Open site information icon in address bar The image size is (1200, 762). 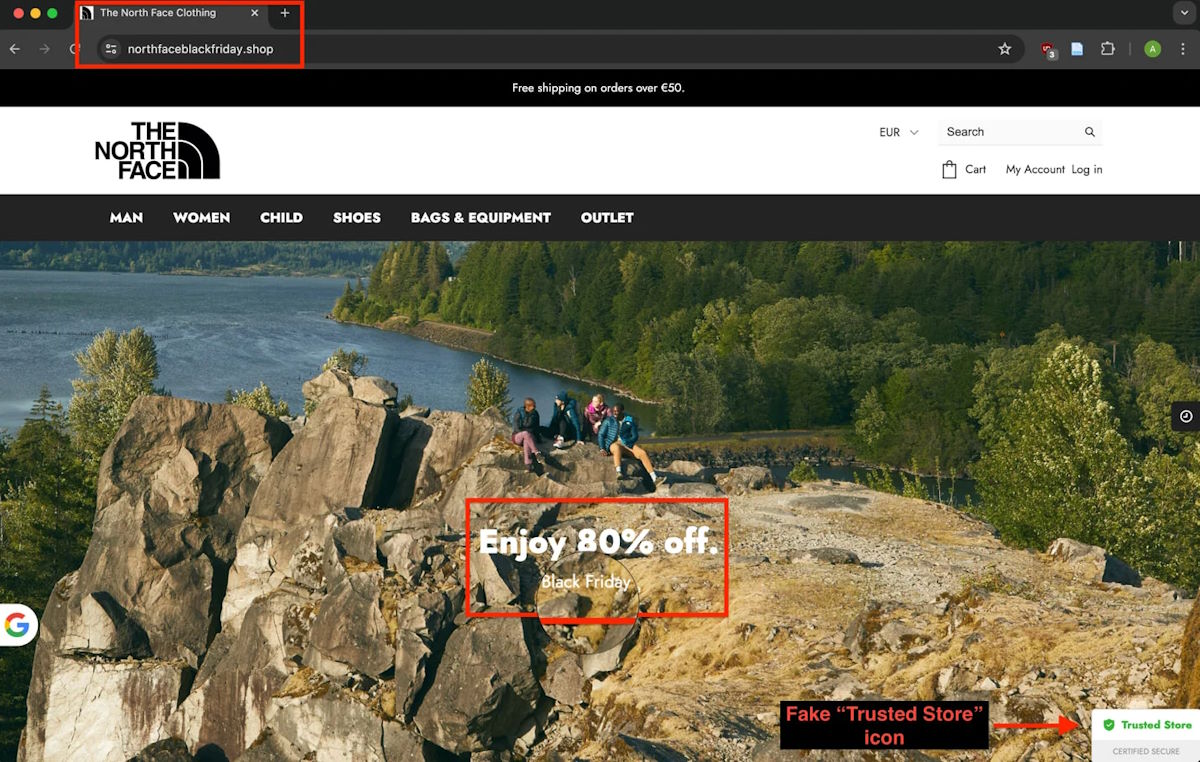click(x=111, y=49)
